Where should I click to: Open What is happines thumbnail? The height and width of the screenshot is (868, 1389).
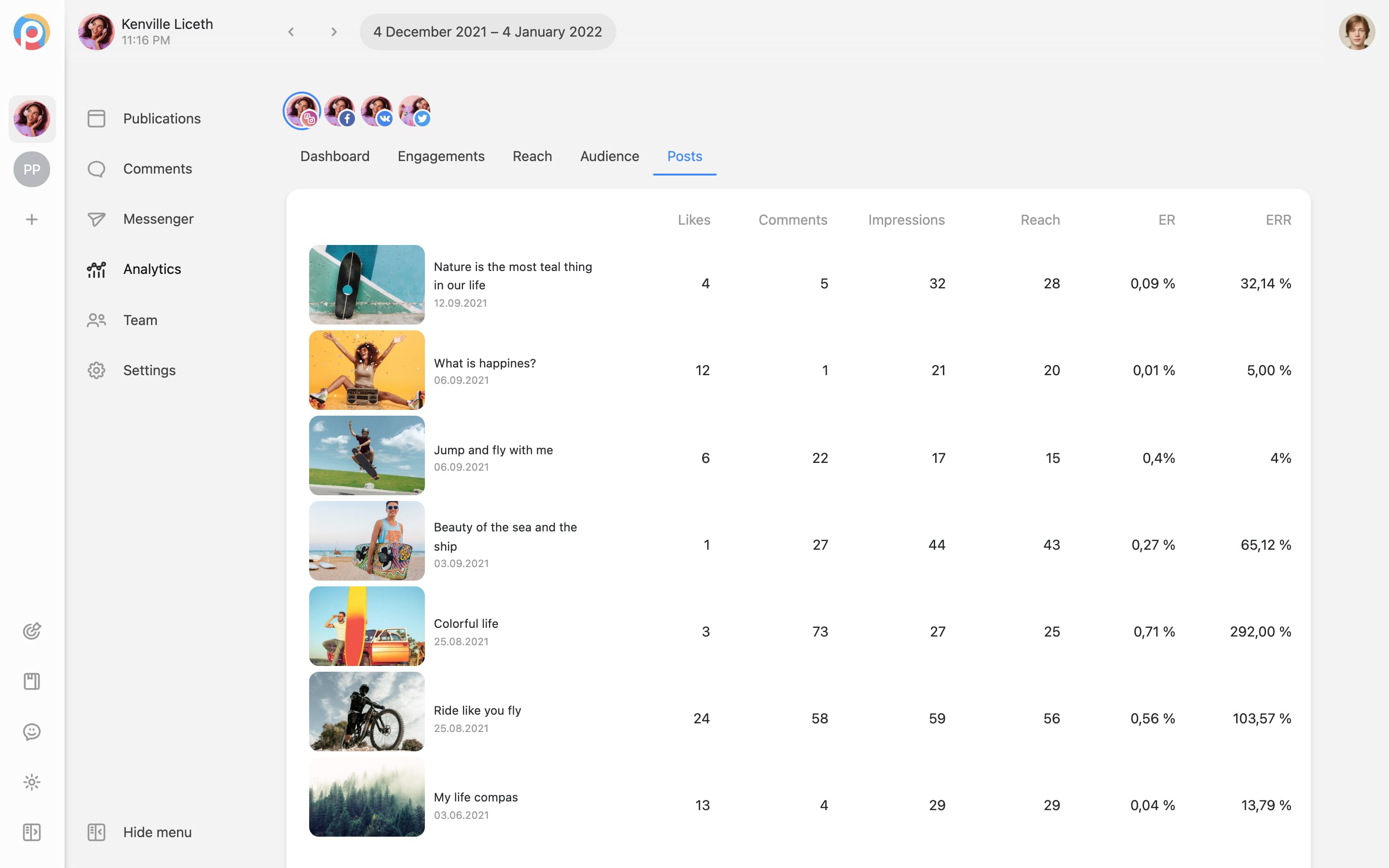[x=367, y=370]
